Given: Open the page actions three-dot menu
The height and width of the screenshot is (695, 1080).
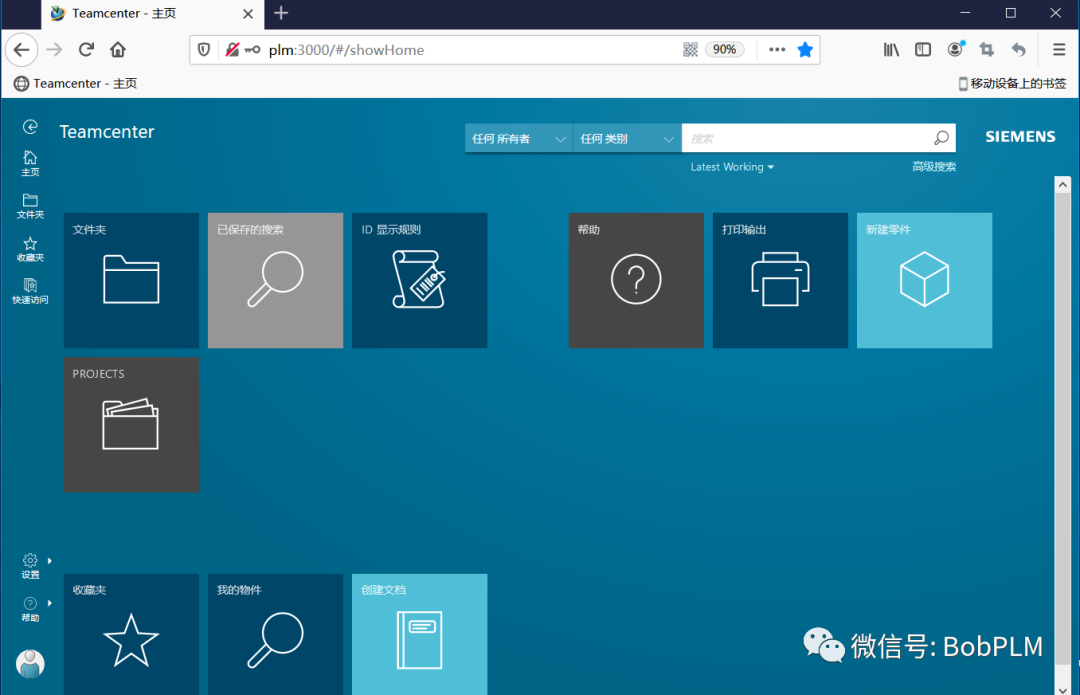Looking at the screenshot, I should (x=777, y=50).
